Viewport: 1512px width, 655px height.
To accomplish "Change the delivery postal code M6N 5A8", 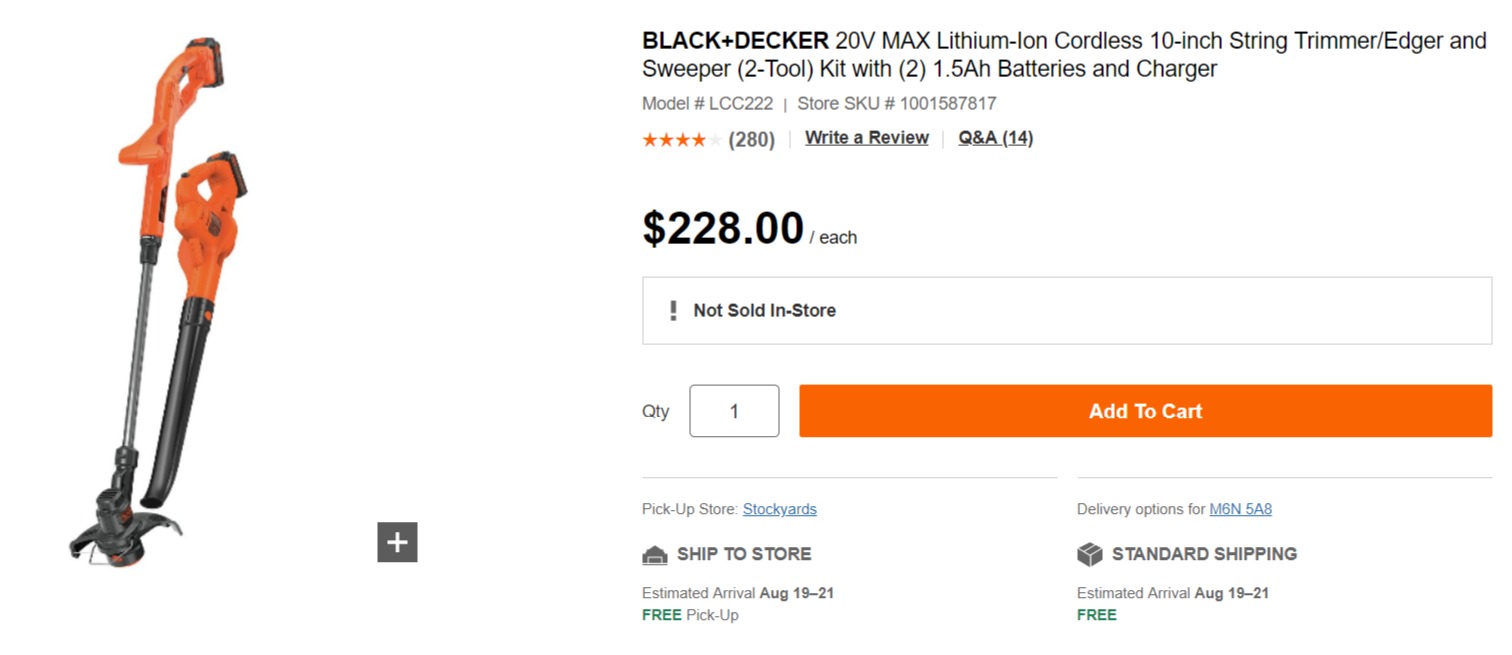I will 1241,509.
